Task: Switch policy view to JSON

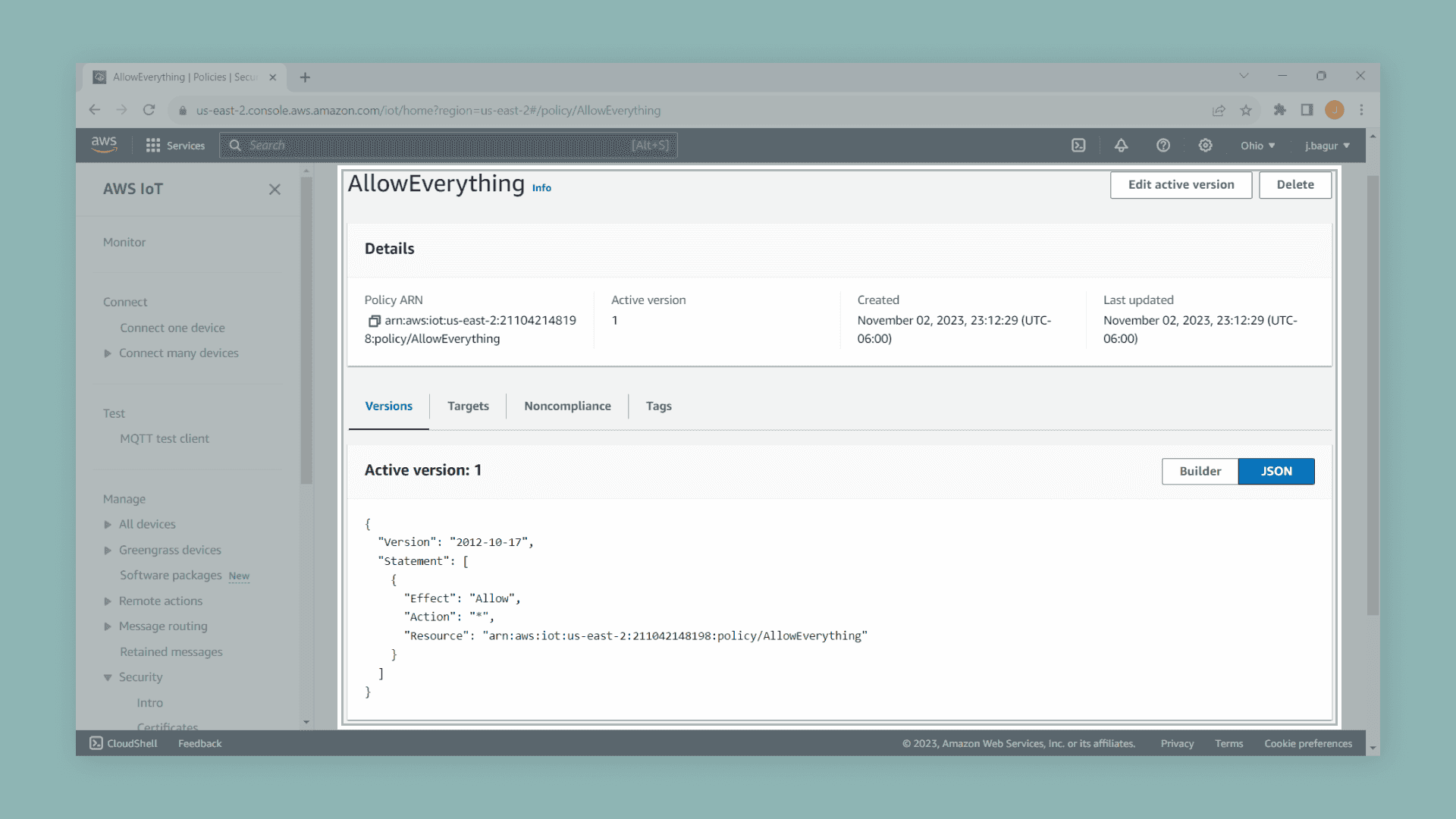Action: 1276,471
